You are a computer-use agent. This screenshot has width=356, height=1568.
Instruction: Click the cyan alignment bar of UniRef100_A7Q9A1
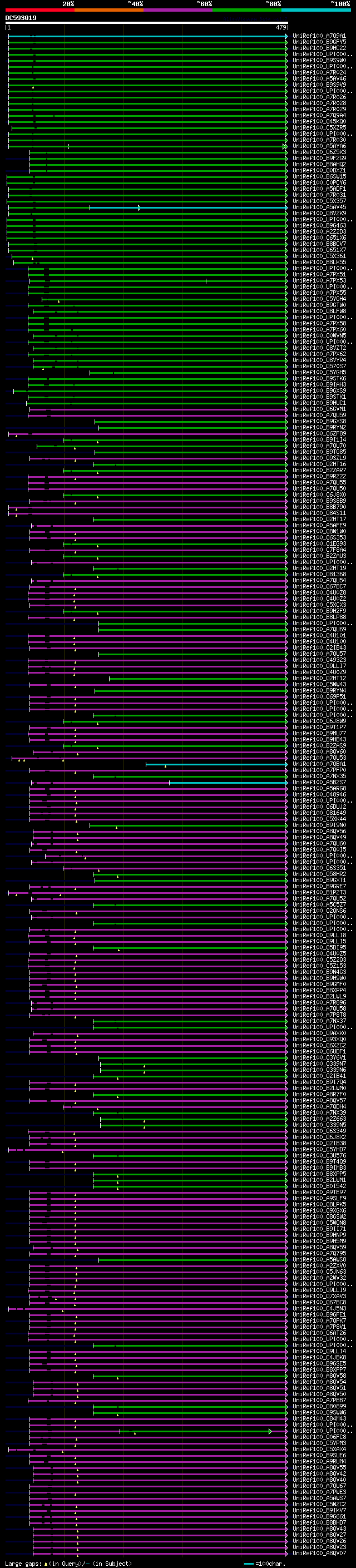[148, 37]
